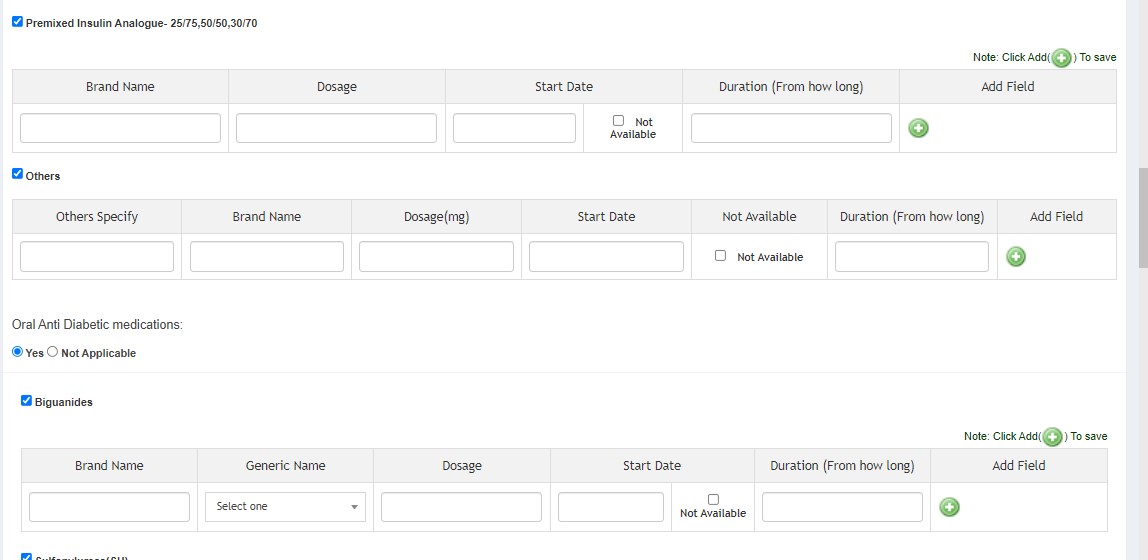Click green add icon in Premixed Insulin row
The image size is (1148, 560).
[918, 128]
